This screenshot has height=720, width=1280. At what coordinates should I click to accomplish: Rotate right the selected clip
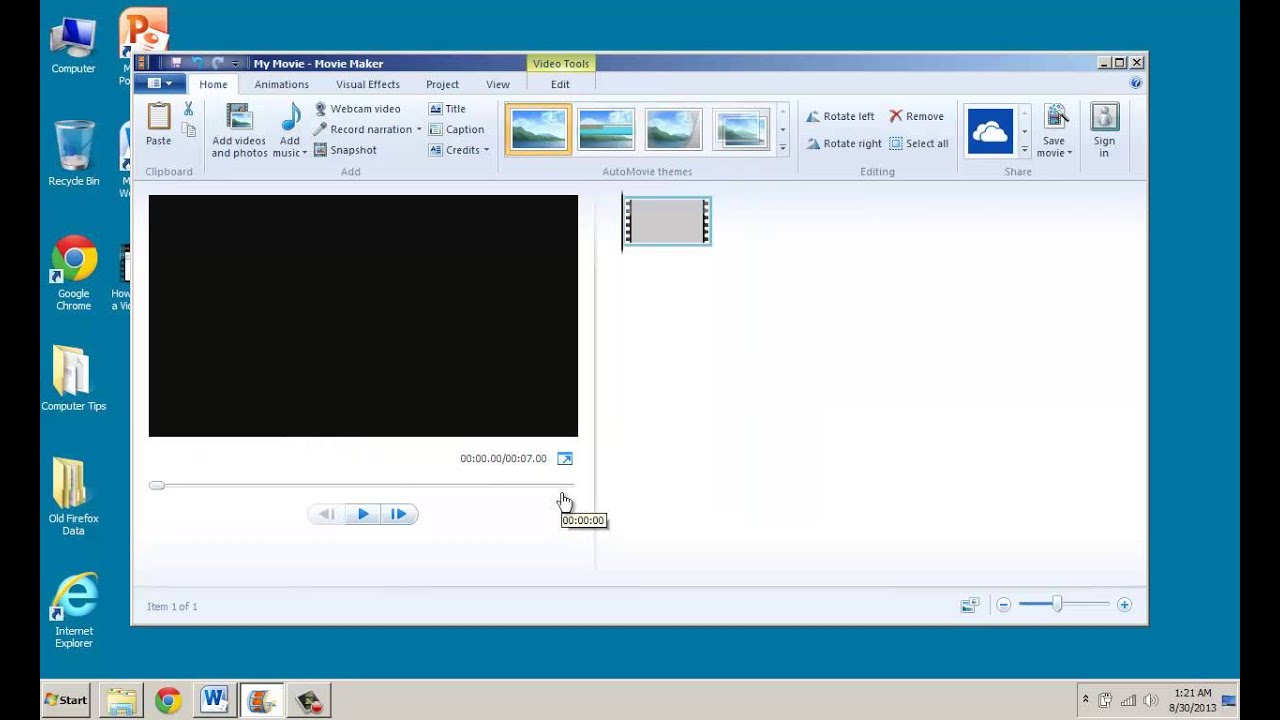coord(844,143)
